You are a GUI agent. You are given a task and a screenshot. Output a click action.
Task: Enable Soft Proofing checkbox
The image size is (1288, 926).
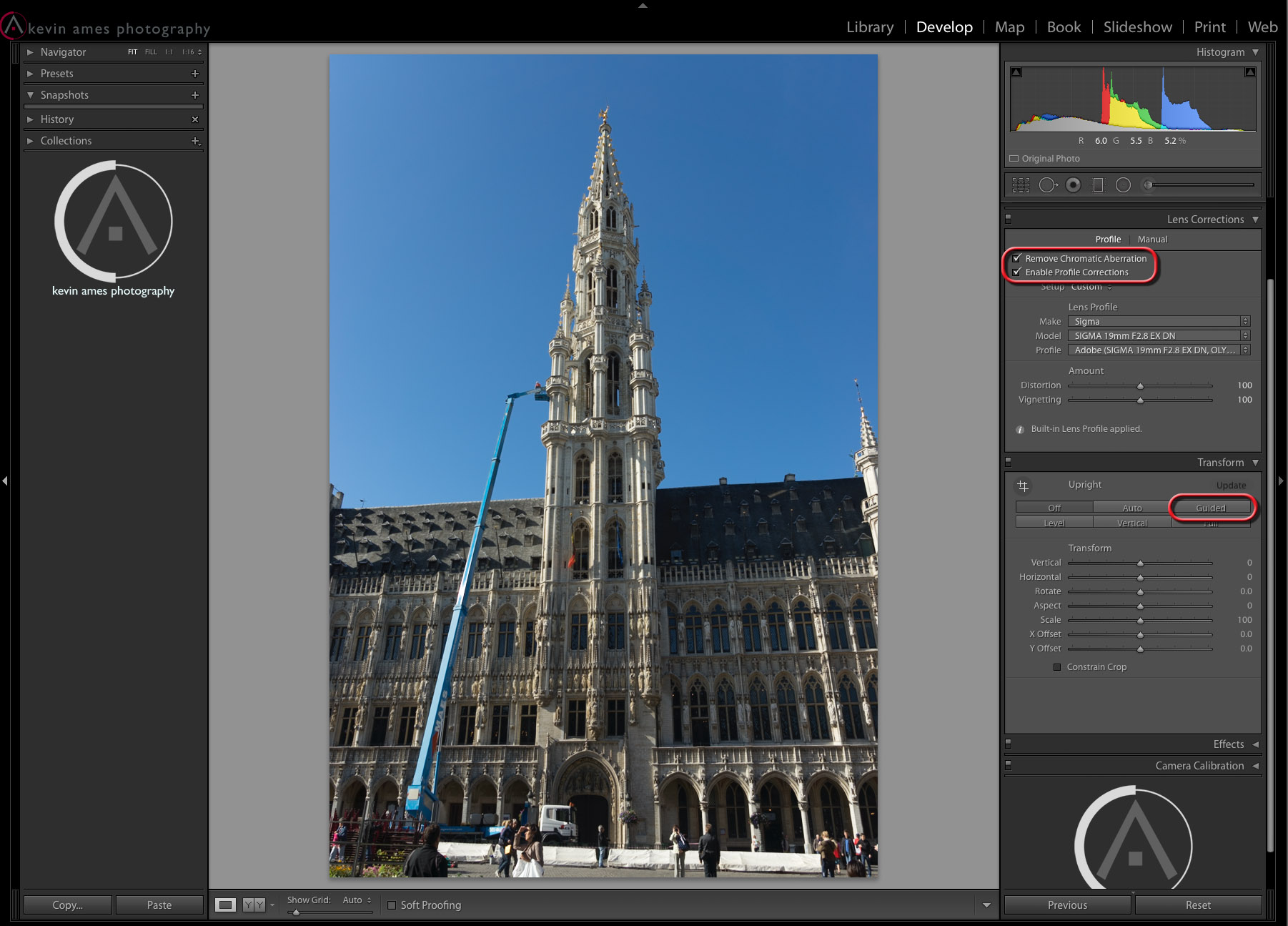(x=392, y=905)
